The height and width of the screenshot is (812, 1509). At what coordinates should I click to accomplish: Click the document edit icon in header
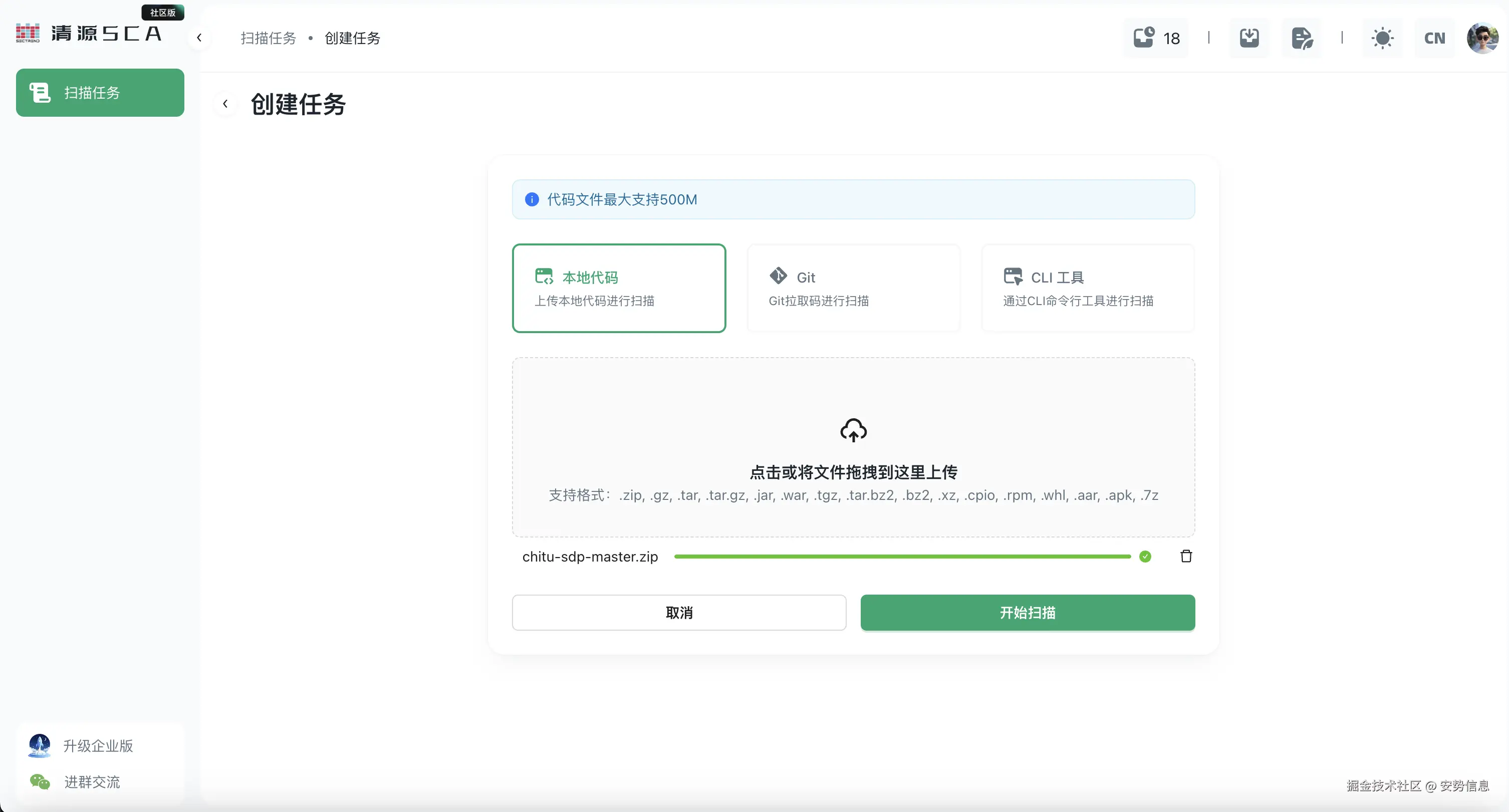1302,38
